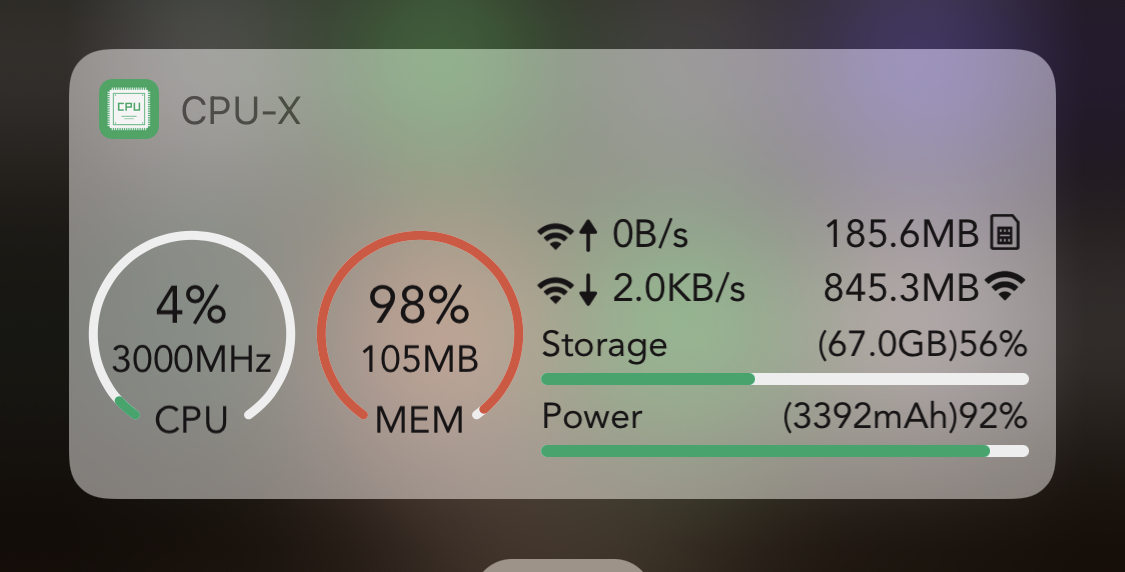Image resolution: width=1125 pixels, height=572 pixels.
Task: Click the upload arrow icon
Action: (588, 235)
